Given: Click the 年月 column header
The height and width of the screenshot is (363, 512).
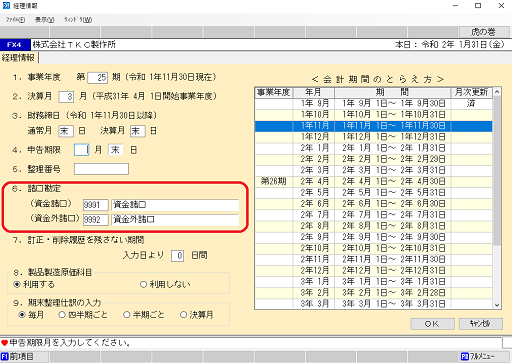Looking at the screenshot, I should click(313, 92).
